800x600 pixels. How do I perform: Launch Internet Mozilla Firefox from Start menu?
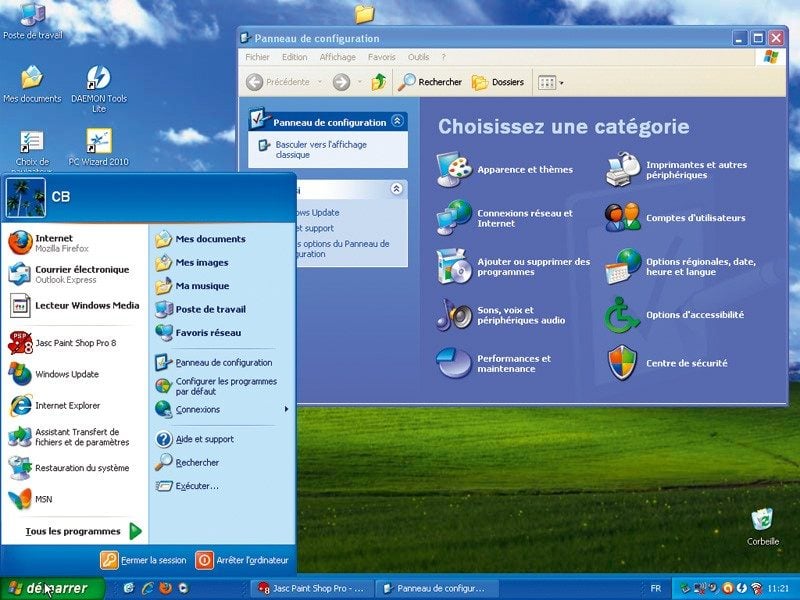tap(74, 243)
